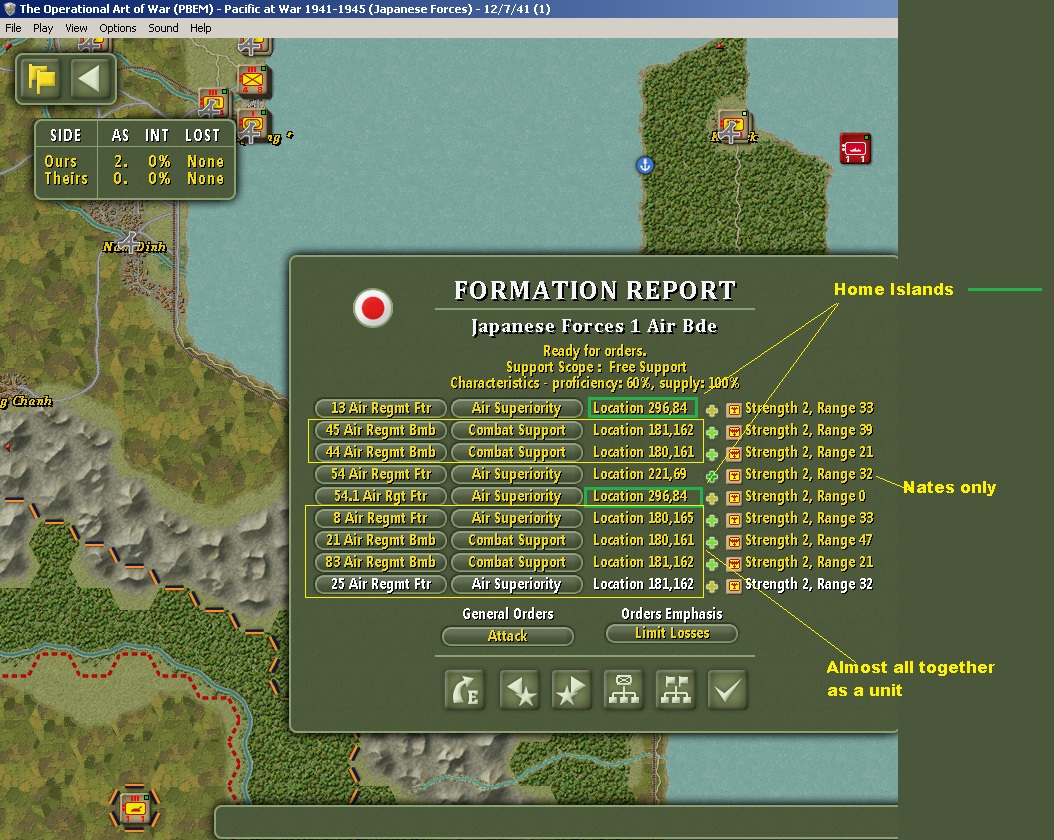Click Location 221,69 text
The image size is (1054, 840).
click(x=639, y=474)
